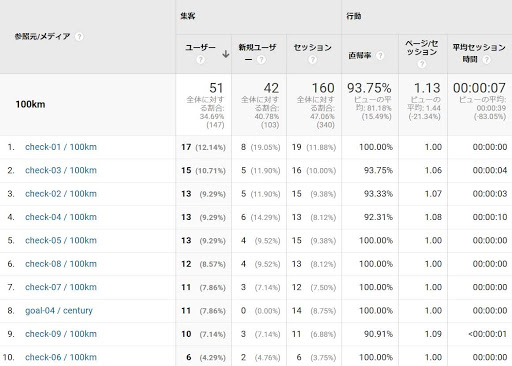Click bounce rate 90.91% for check-09

(378, 334)
